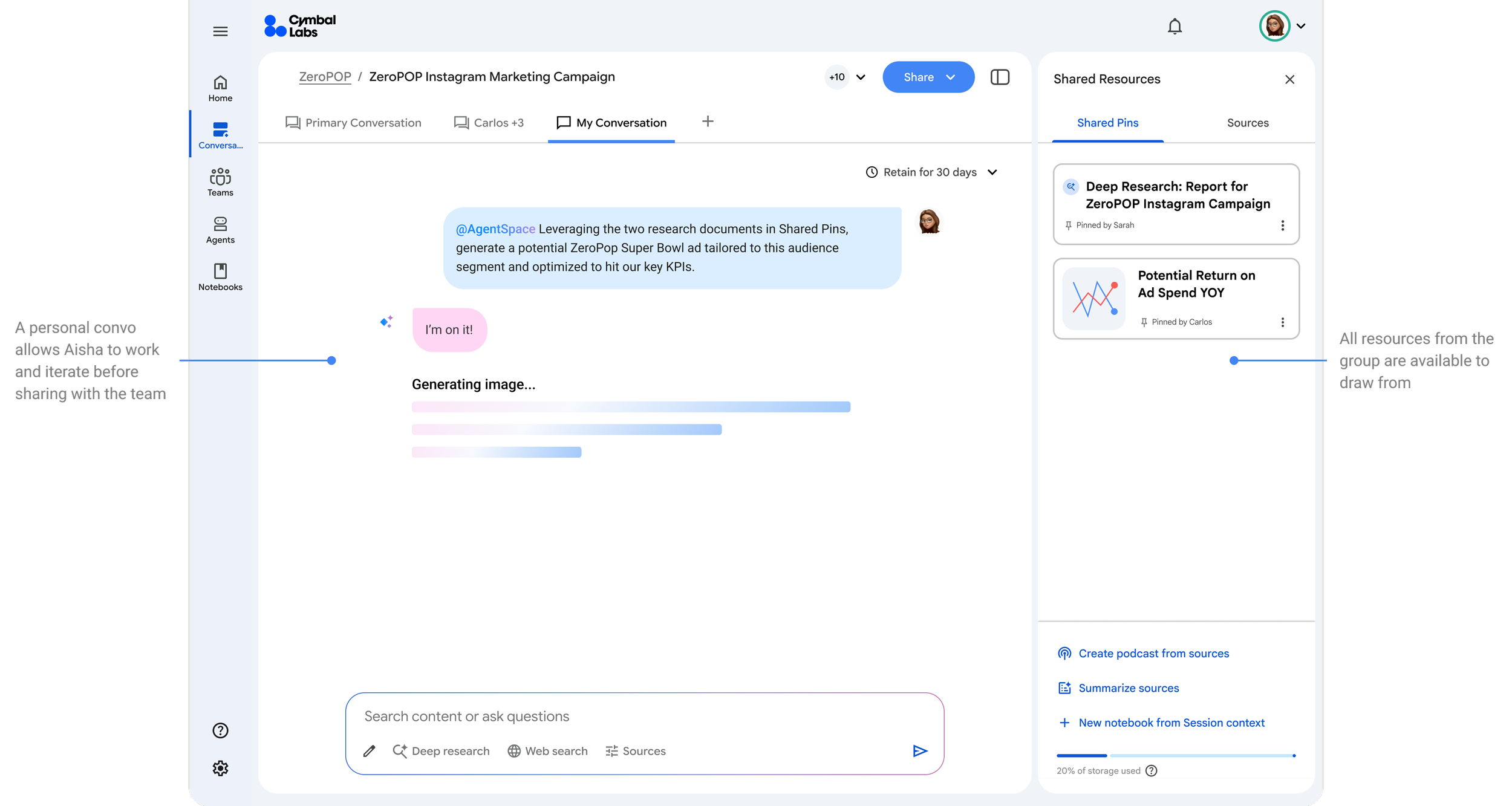1512x806 pixels.
Task: Enable Web search option
Action: (548, 751)
